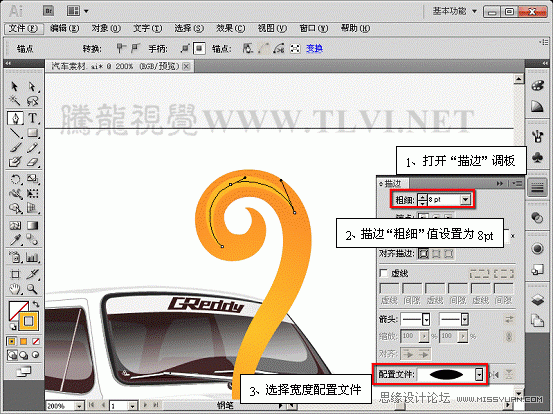Open the Symbols panel icon in dock
The width and height of the screenshot is (553, 414).
(537, 158)
